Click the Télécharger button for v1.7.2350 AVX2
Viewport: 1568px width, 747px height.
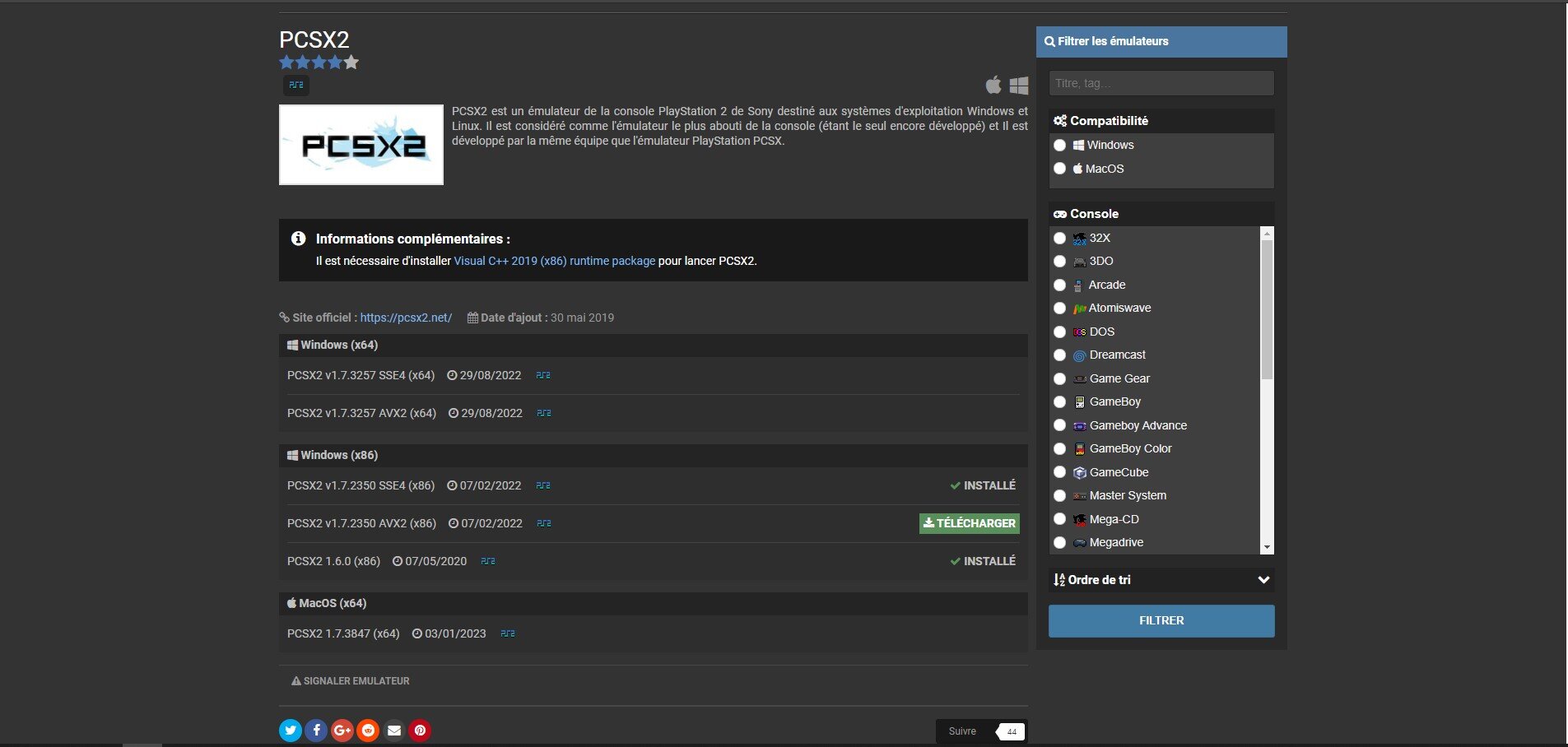[970, 523]
